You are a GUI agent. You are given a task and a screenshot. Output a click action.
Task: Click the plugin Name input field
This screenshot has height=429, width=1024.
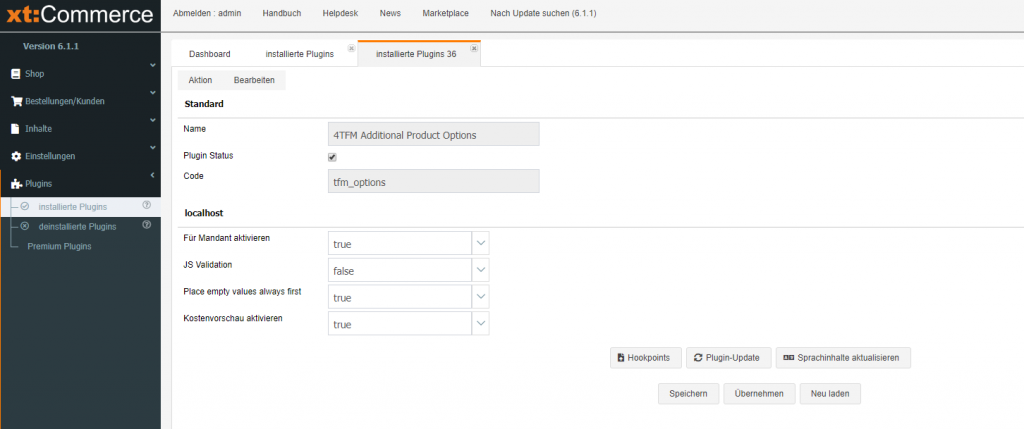point(434,134)
